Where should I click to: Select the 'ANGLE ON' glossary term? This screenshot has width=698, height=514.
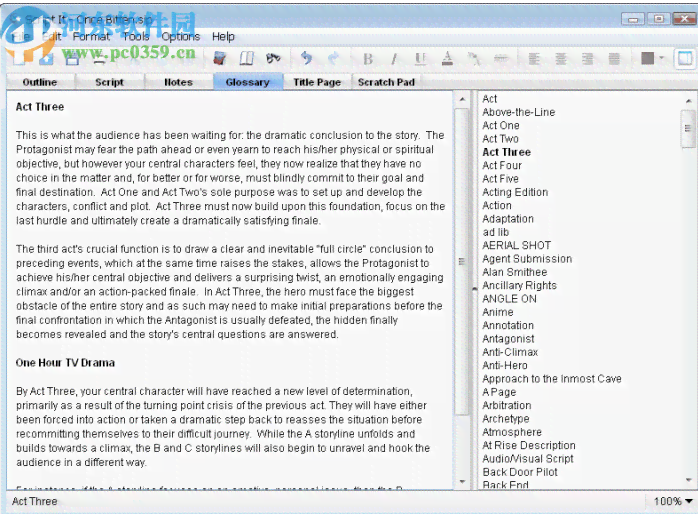point(509,299)
